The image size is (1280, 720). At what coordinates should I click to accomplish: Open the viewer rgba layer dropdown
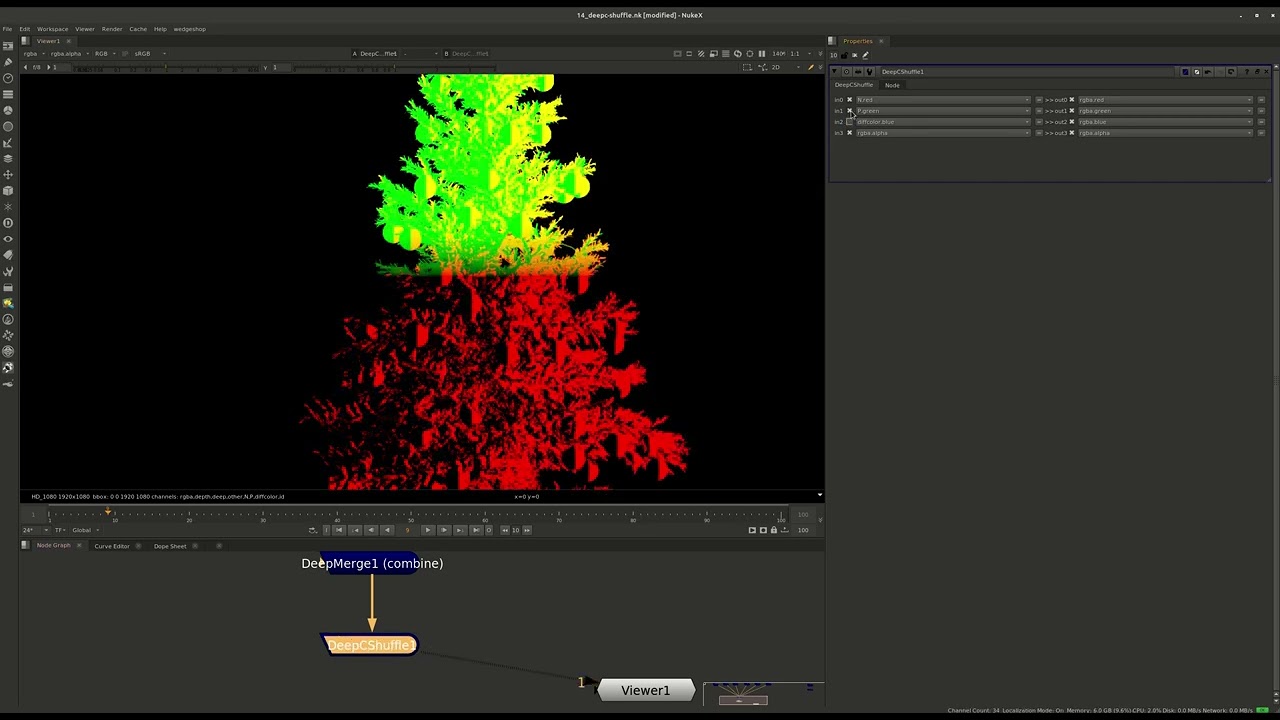pos(33,54)
